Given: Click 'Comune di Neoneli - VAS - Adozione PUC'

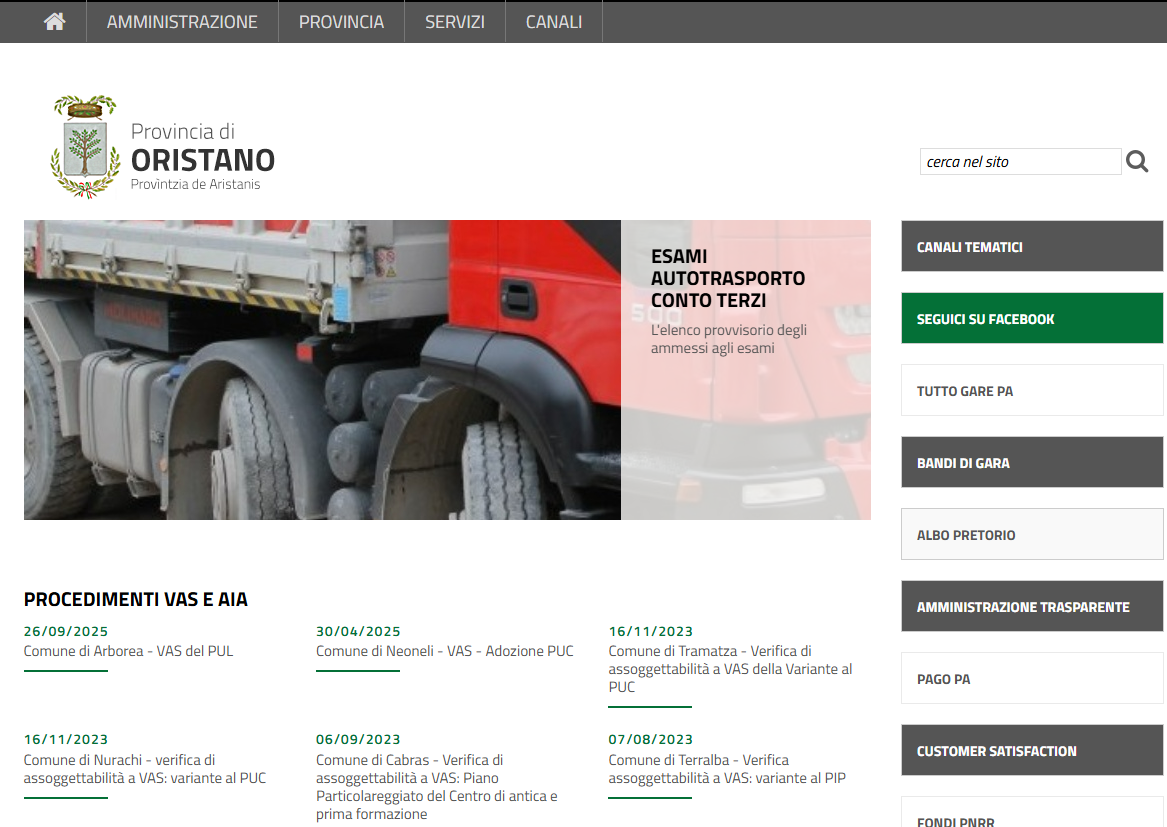Looking at the screenshot, I should pos(444,650).
